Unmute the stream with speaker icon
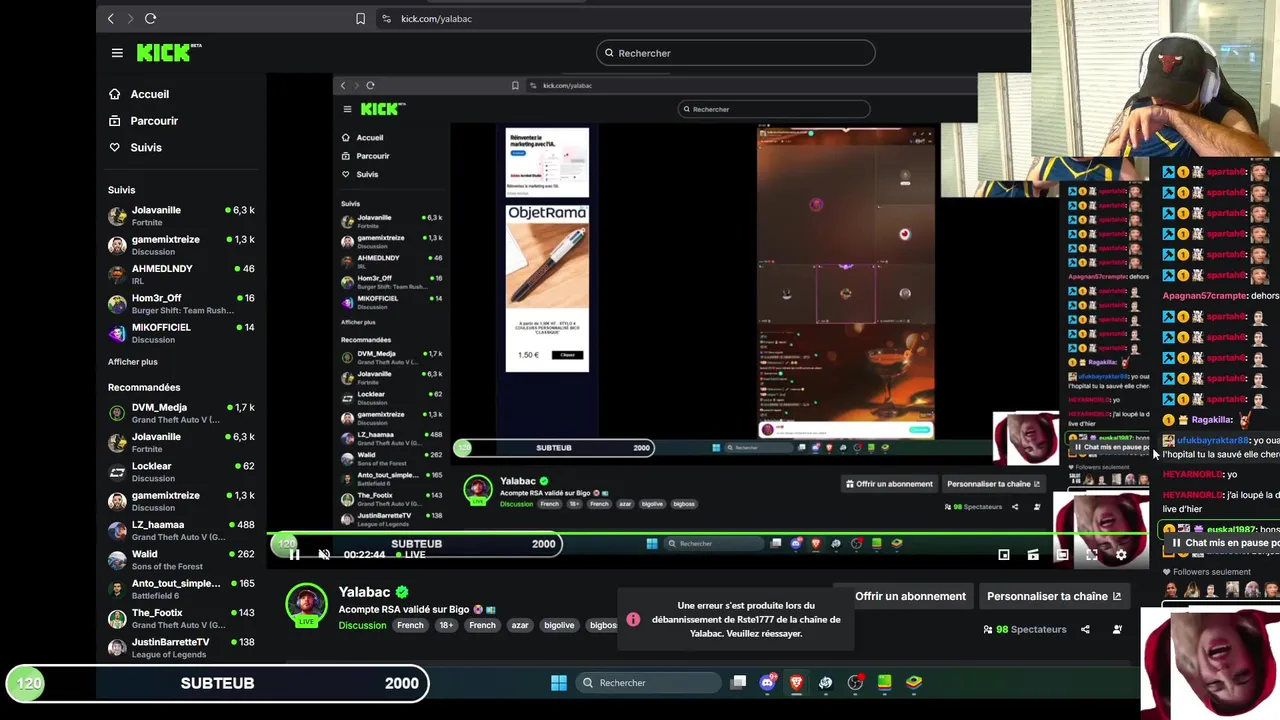1280x720 pixels. coord(324,555)
